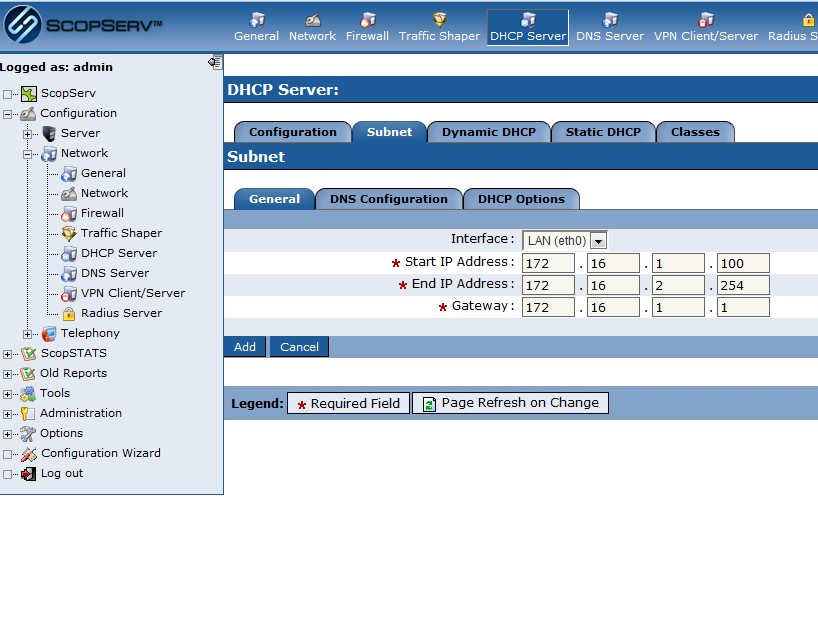The image size is (818, 627).
Task: Switch to the Configuration tab
Action: pos(293,132)
